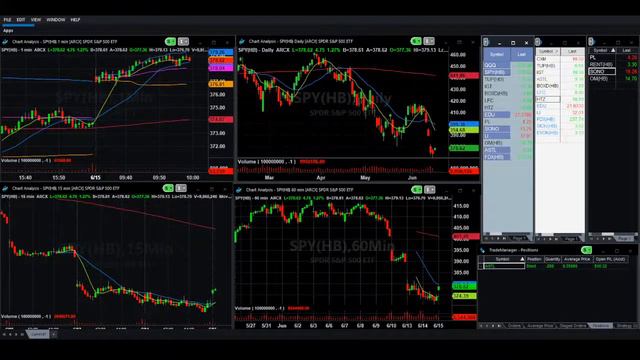The width and height of the screenshot is (640, 360).
Task: Click window icon of blue watchlist panel
Action: point(486,42)
